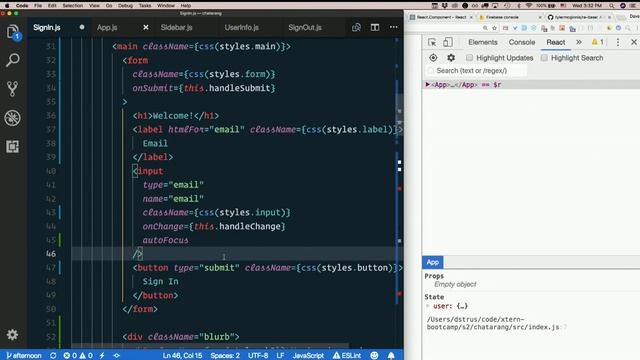Click the DevTools warning count indicator
Image resolution: width=640 pixels, height=360 pixels.
coord(598,42)
